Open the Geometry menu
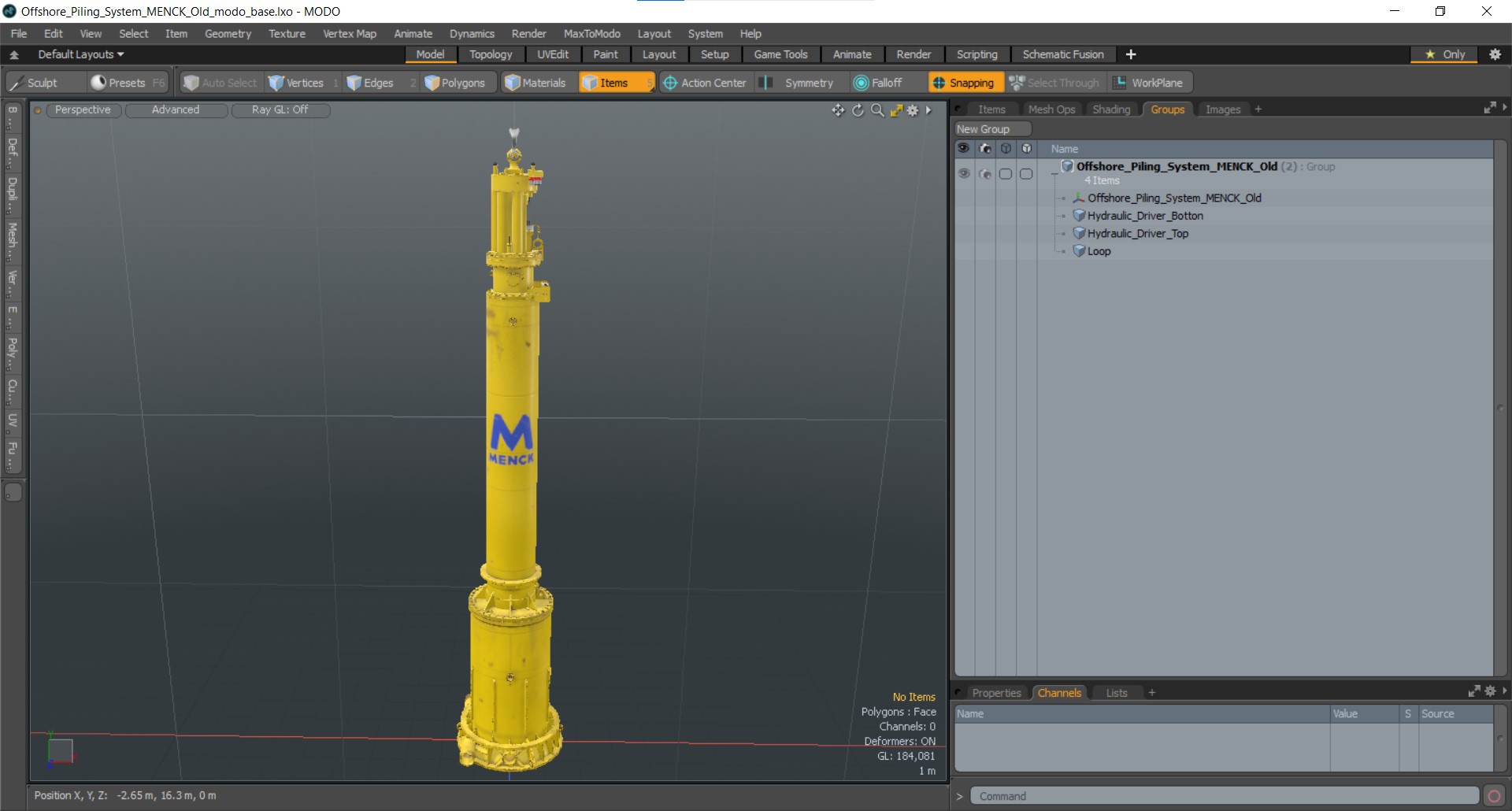Image resolution: width=1512 pixels, height=811 pixels. click(x=228, y=34)
